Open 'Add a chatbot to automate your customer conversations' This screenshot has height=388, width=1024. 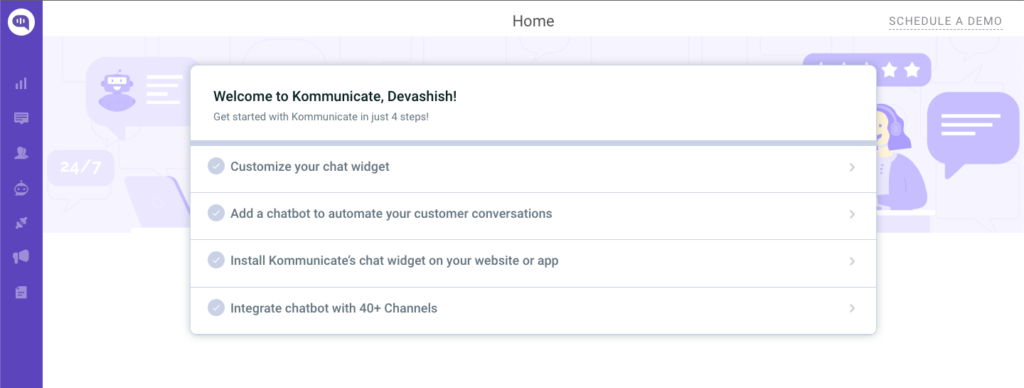533,216
